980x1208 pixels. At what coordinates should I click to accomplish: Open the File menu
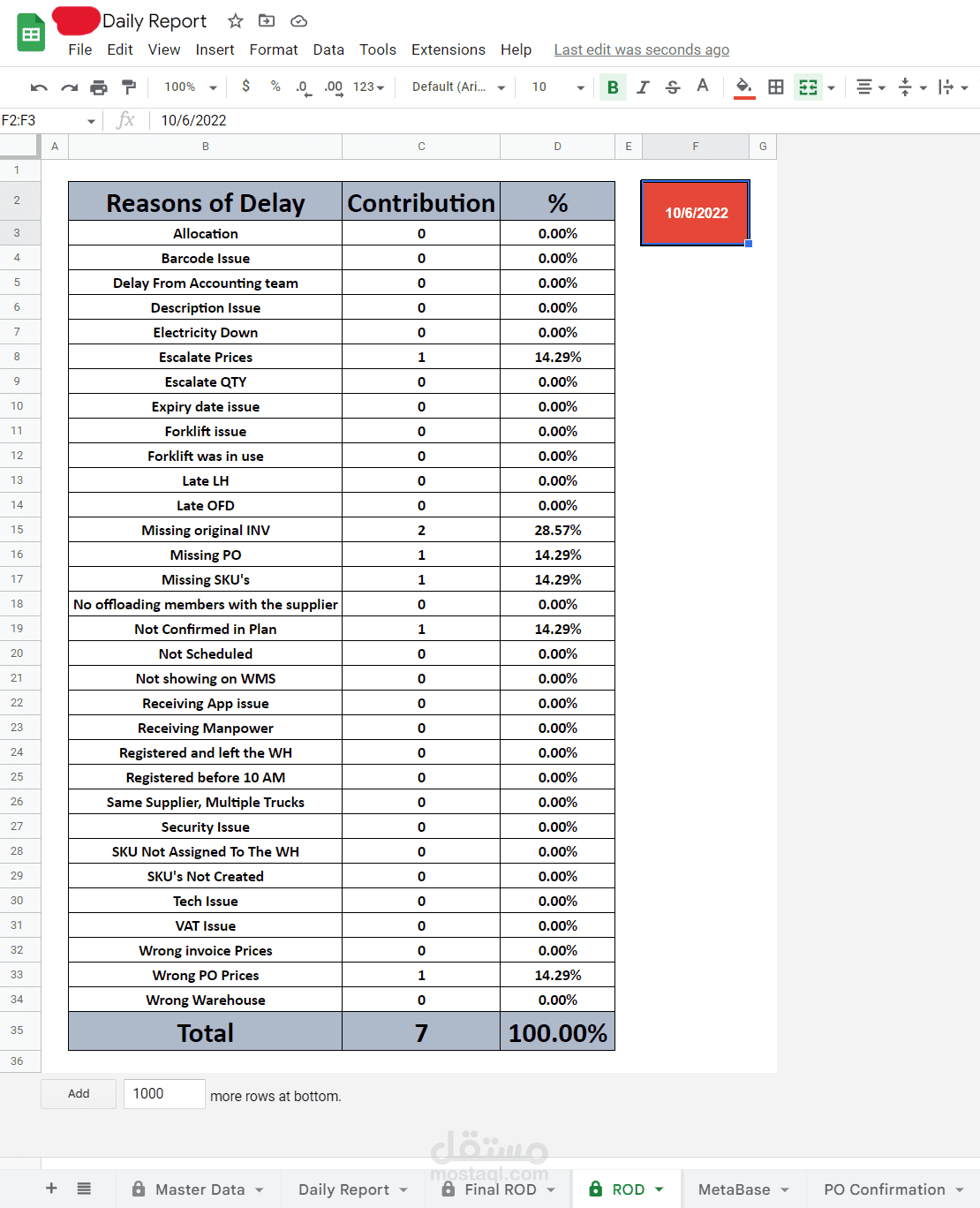(80, 50)
